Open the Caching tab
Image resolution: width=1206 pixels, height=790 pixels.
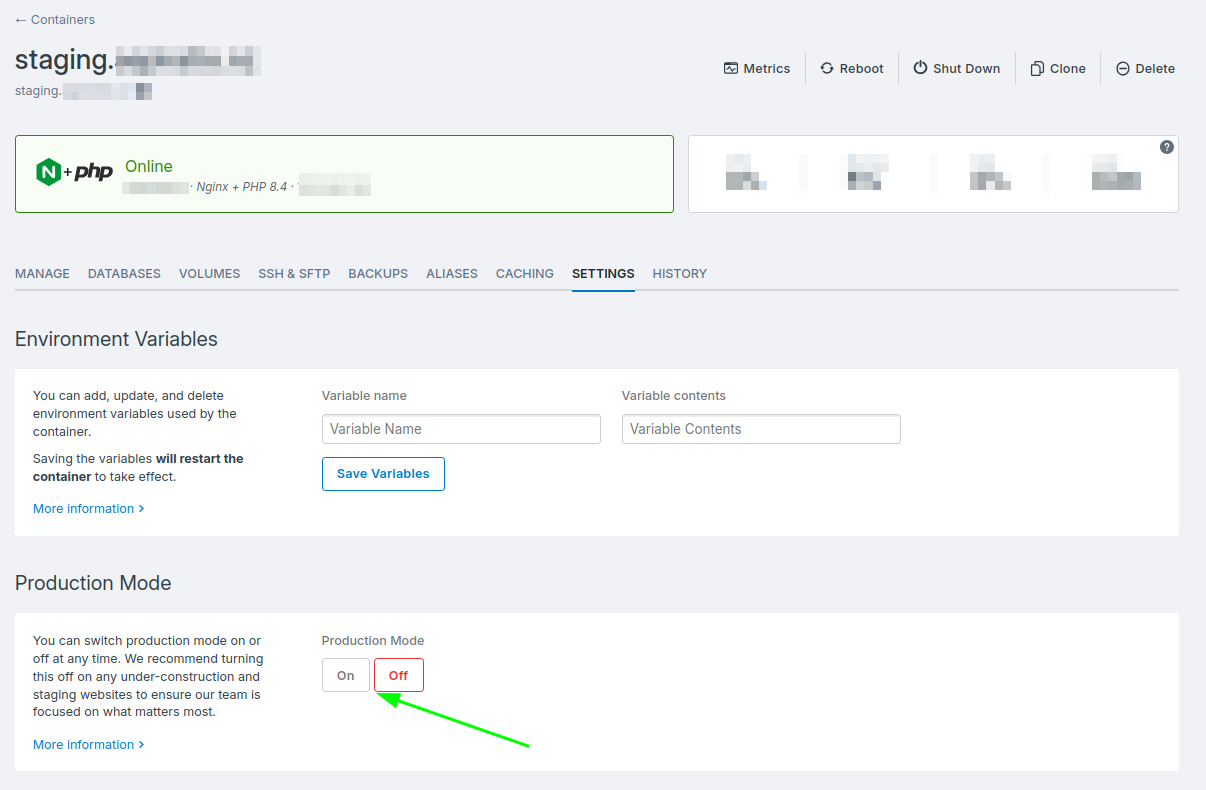coord(525,274)
